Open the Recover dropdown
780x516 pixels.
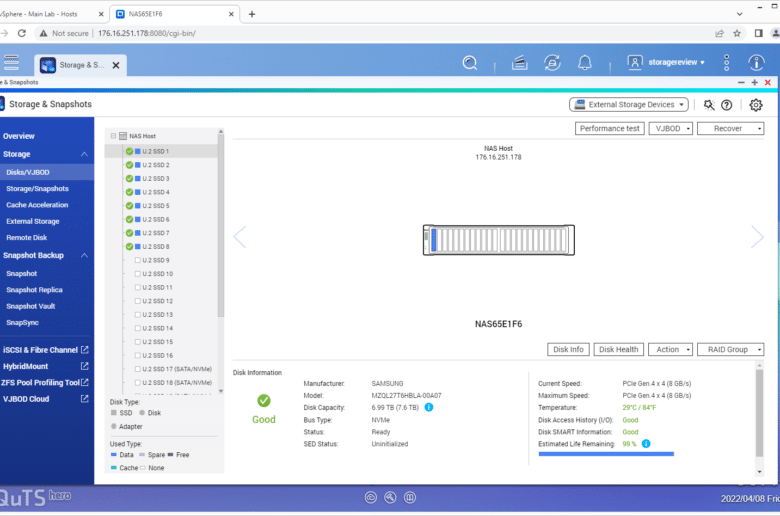(x=730, y=128)
